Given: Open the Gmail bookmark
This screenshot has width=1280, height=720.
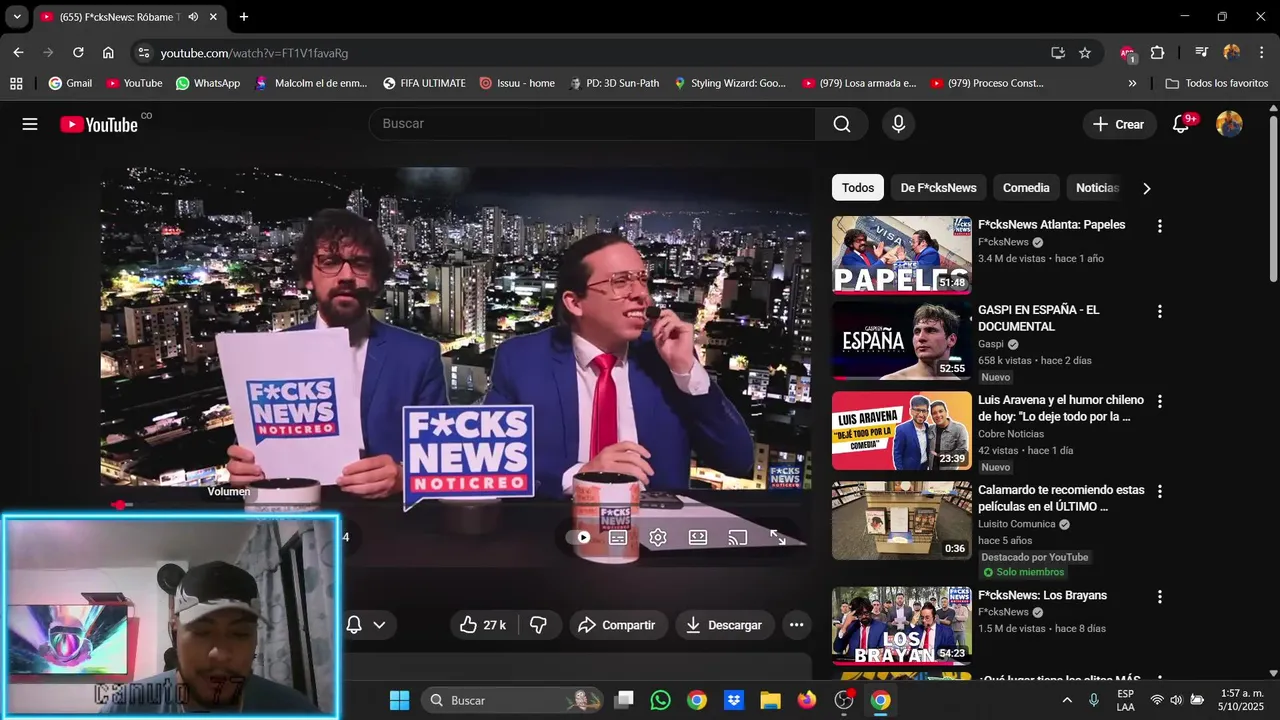Looking at the screenshot, I should point(70,83).
